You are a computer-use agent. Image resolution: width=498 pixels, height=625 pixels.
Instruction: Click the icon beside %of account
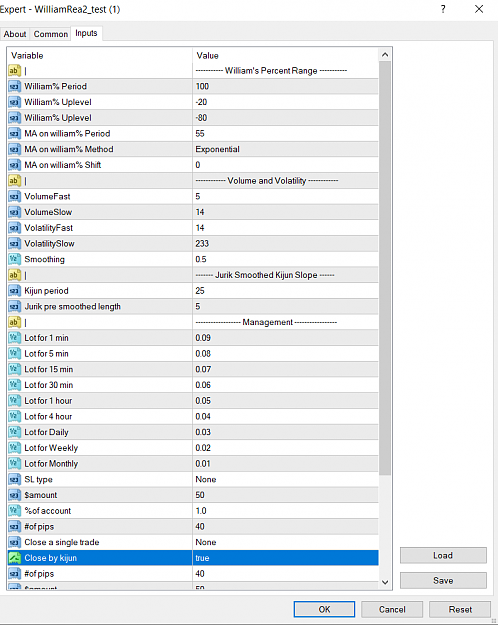(14, 511)
